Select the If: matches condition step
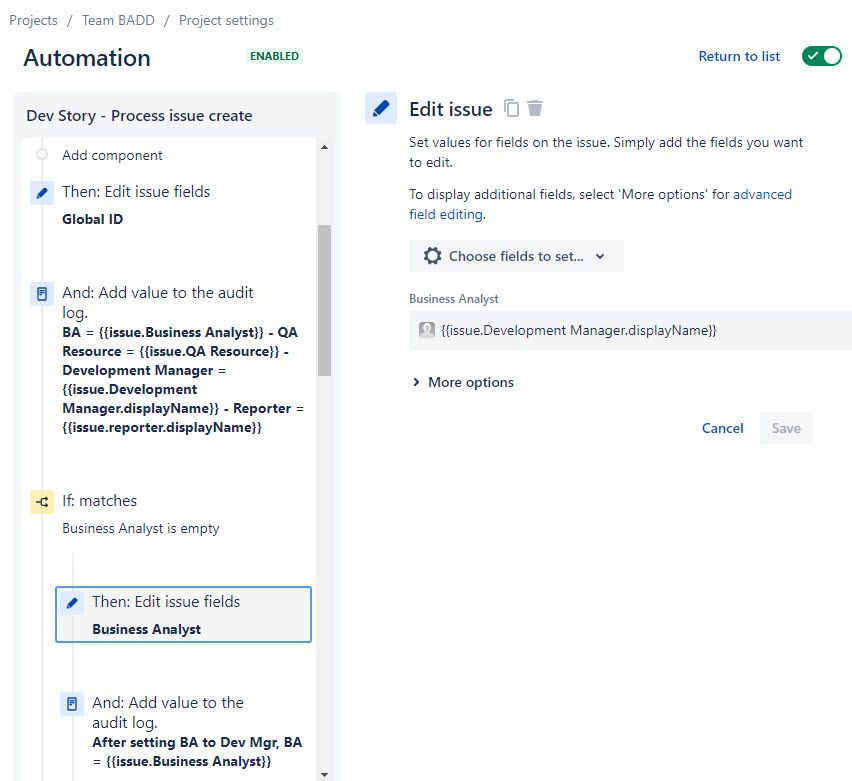The image size is (852, 781). 168,514
